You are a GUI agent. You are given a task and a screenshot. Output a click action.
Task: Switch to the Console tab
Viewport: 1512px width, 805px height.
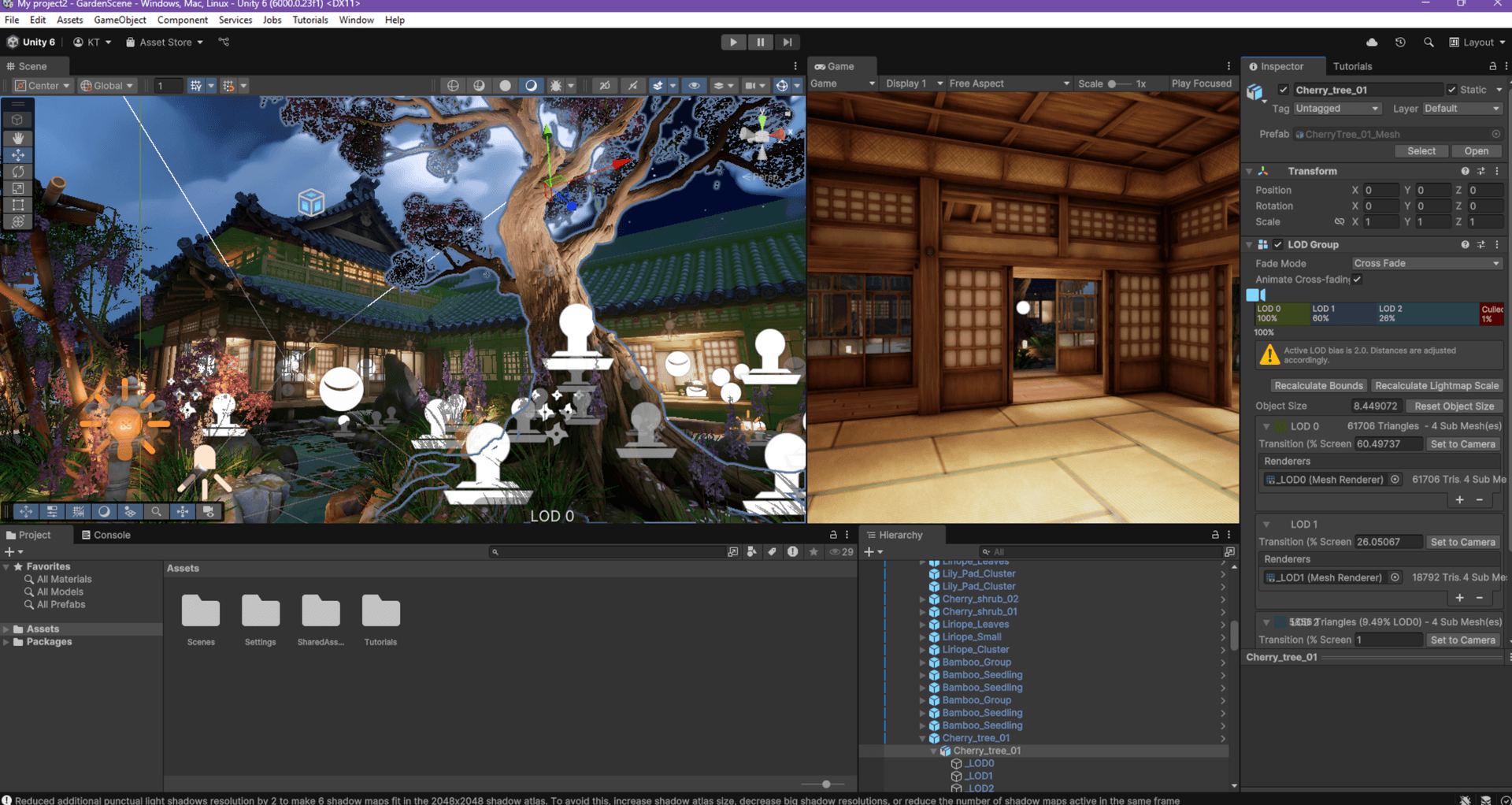coord(106,535)
